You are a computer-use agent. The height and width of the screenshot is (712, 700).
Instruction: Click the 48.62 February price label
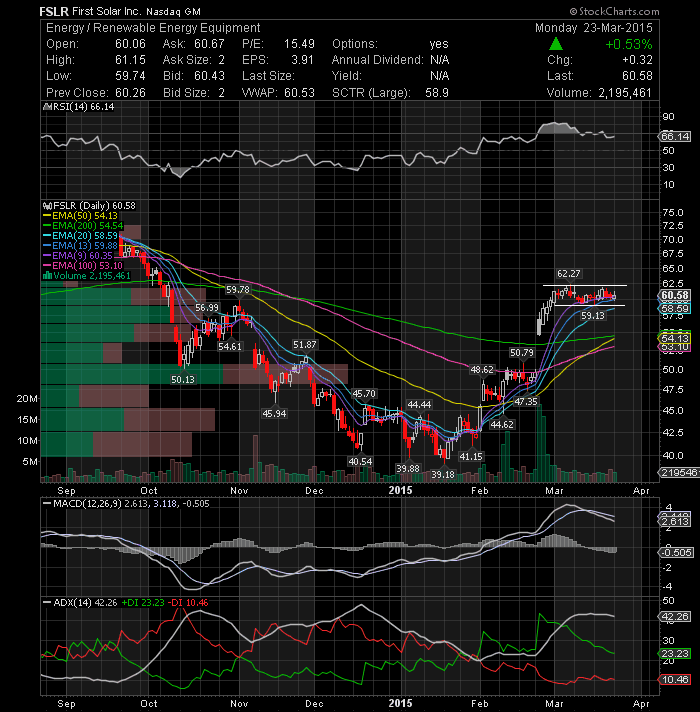[x=482, y=370]
